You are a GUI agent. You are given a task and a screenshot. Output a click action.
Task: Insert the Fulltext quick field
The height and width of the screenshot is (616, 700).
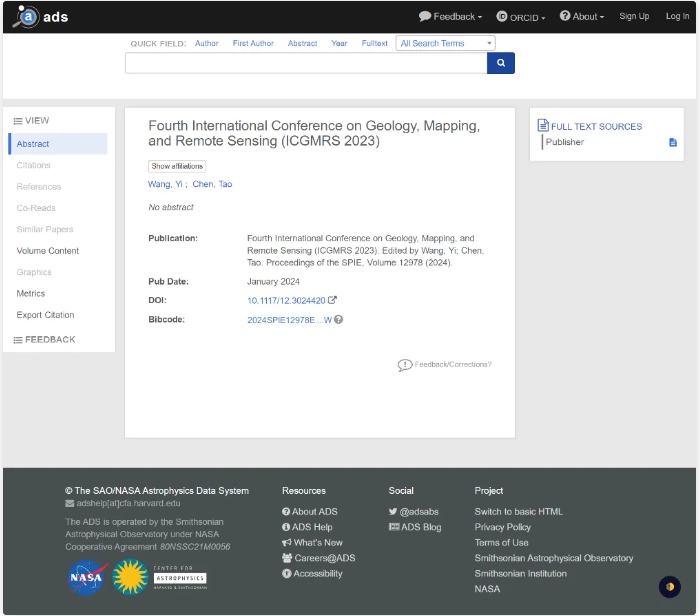374,43
